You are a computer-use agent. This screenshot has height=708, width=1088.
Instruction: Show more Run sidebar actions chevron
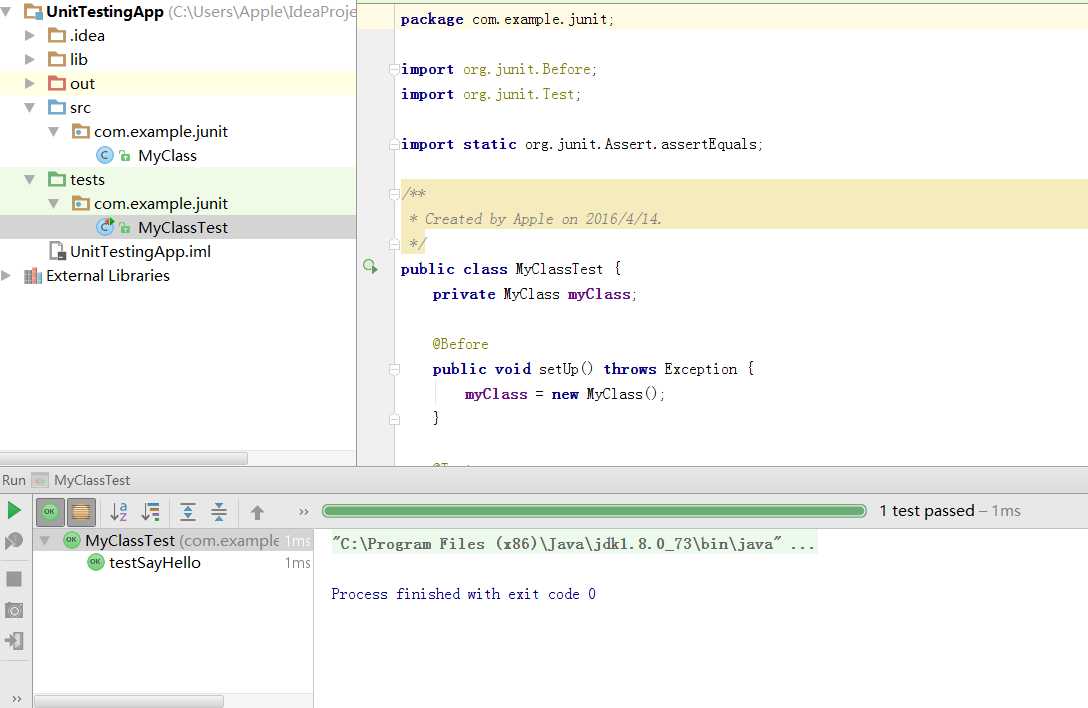tap(17, 698)
